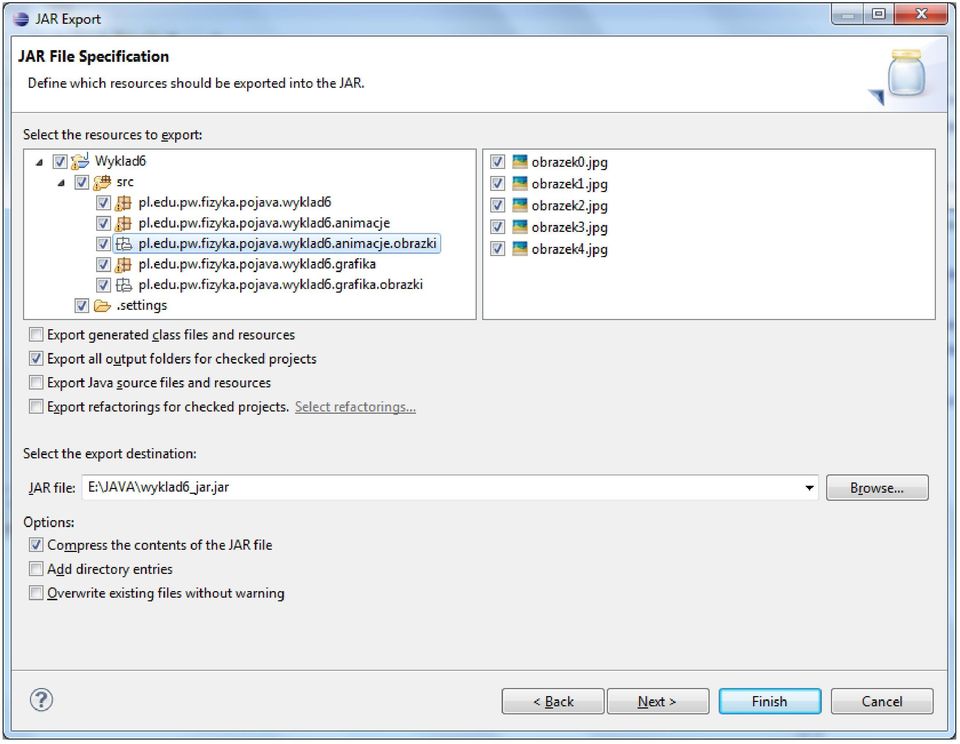Enable Export generated class files and resources
This screenshot has height=744, width=960.
(36, 335)
